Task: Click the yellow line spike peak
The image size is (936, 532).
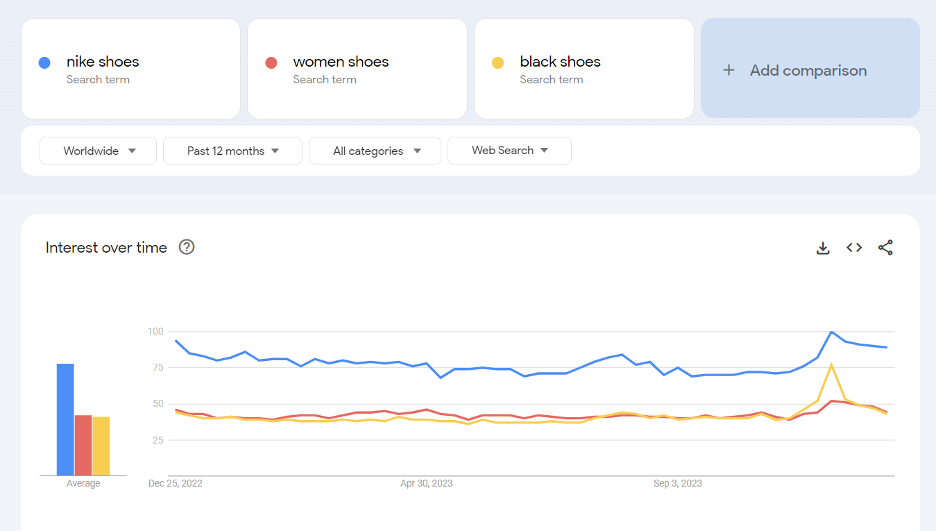Action: tap(832, 365)
